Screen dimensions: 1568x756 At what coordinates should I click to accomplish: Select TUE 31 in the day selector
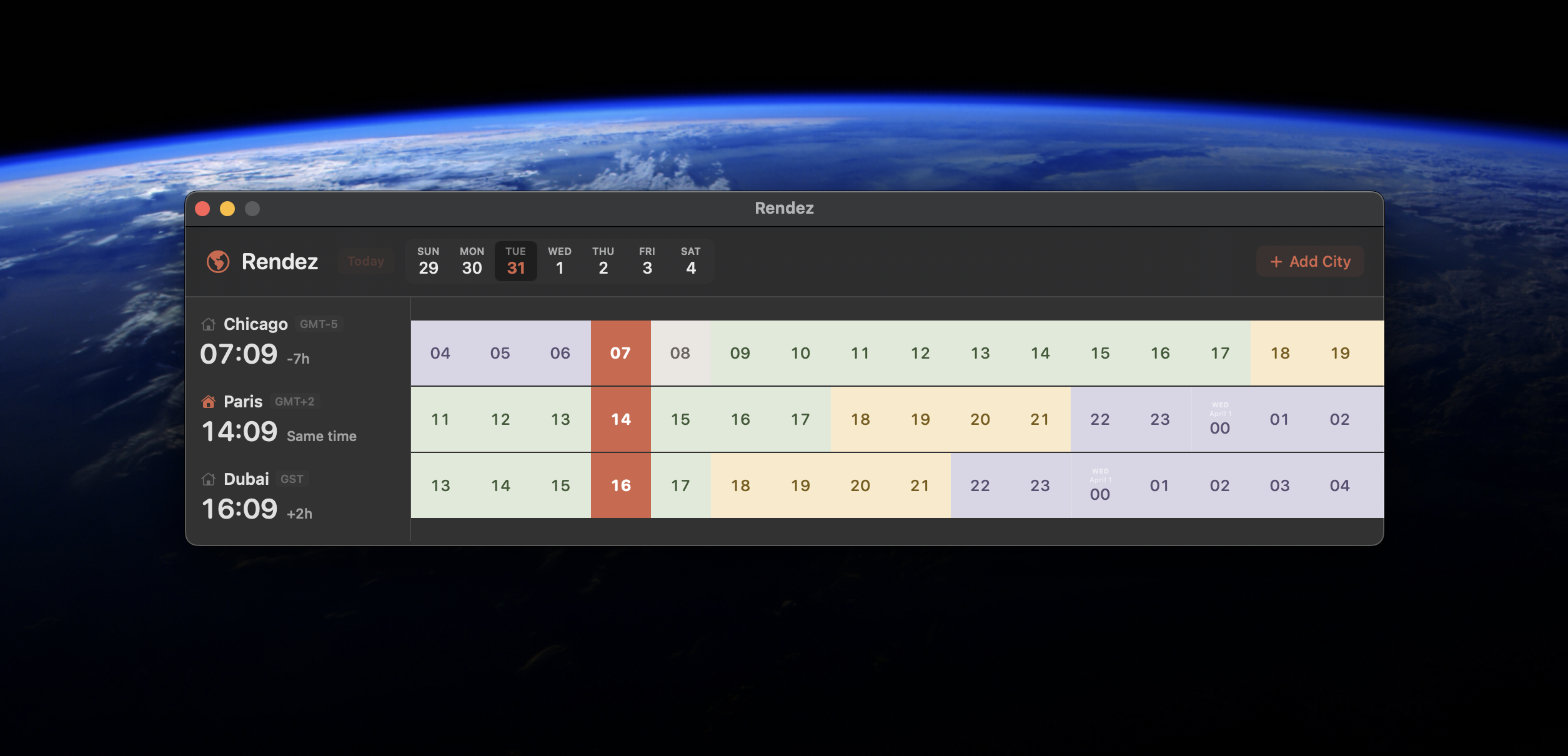tap(515, 261)
